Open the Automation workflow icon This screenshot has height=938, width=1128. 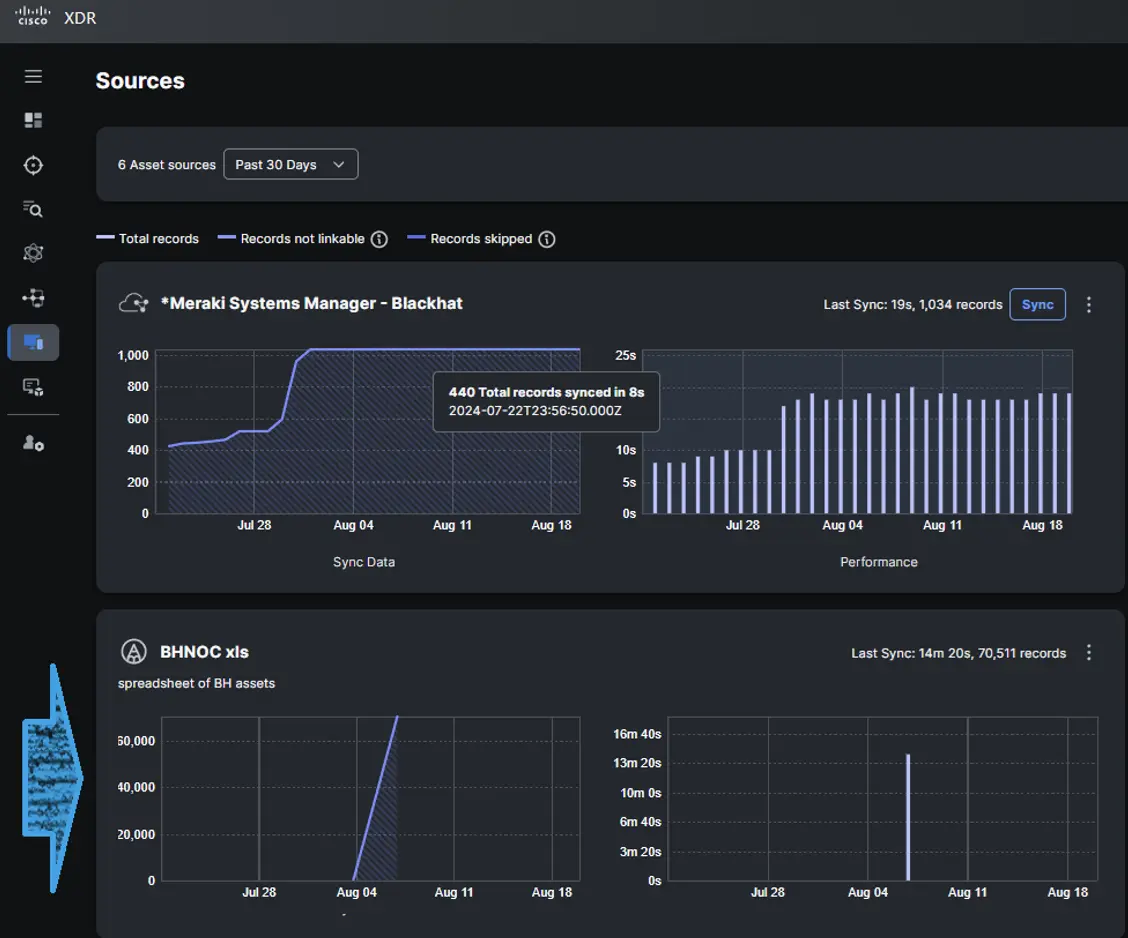[33, 297]
